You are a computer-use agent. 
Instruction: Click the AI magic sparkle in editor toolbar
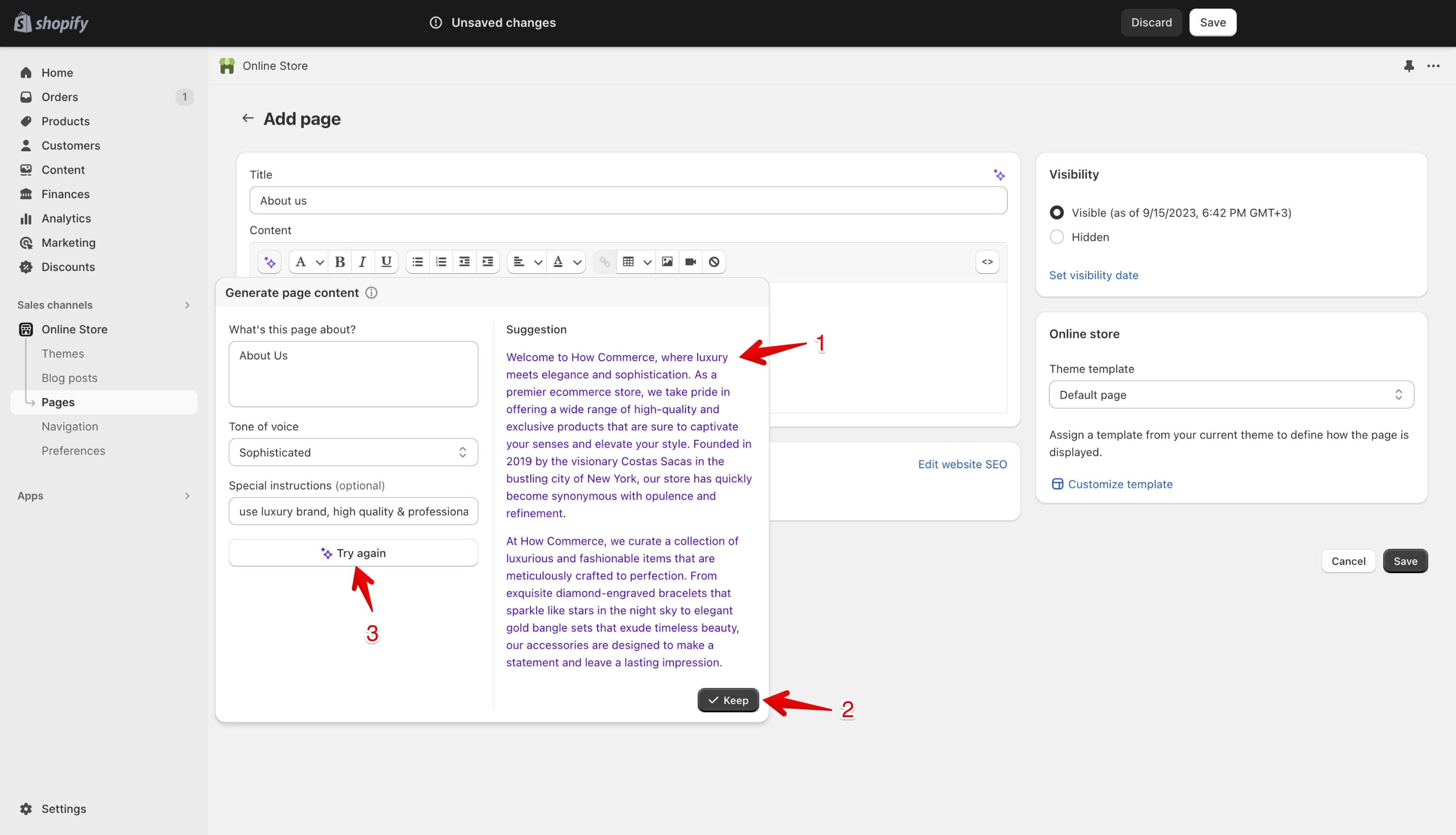[269, 262]
